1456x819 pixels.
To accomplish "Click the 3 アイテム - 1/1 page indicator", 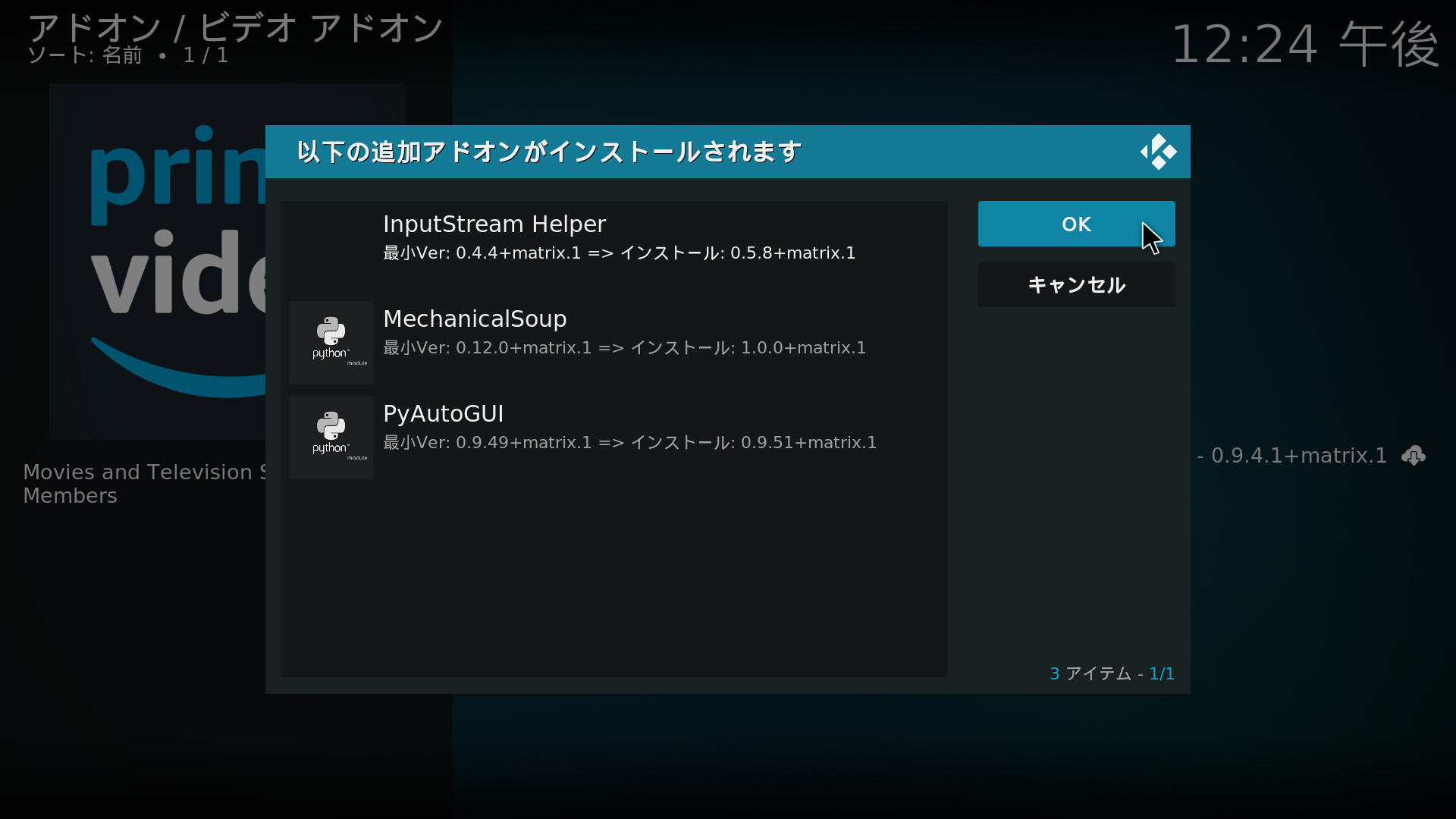I will (x=1112, y=673).
